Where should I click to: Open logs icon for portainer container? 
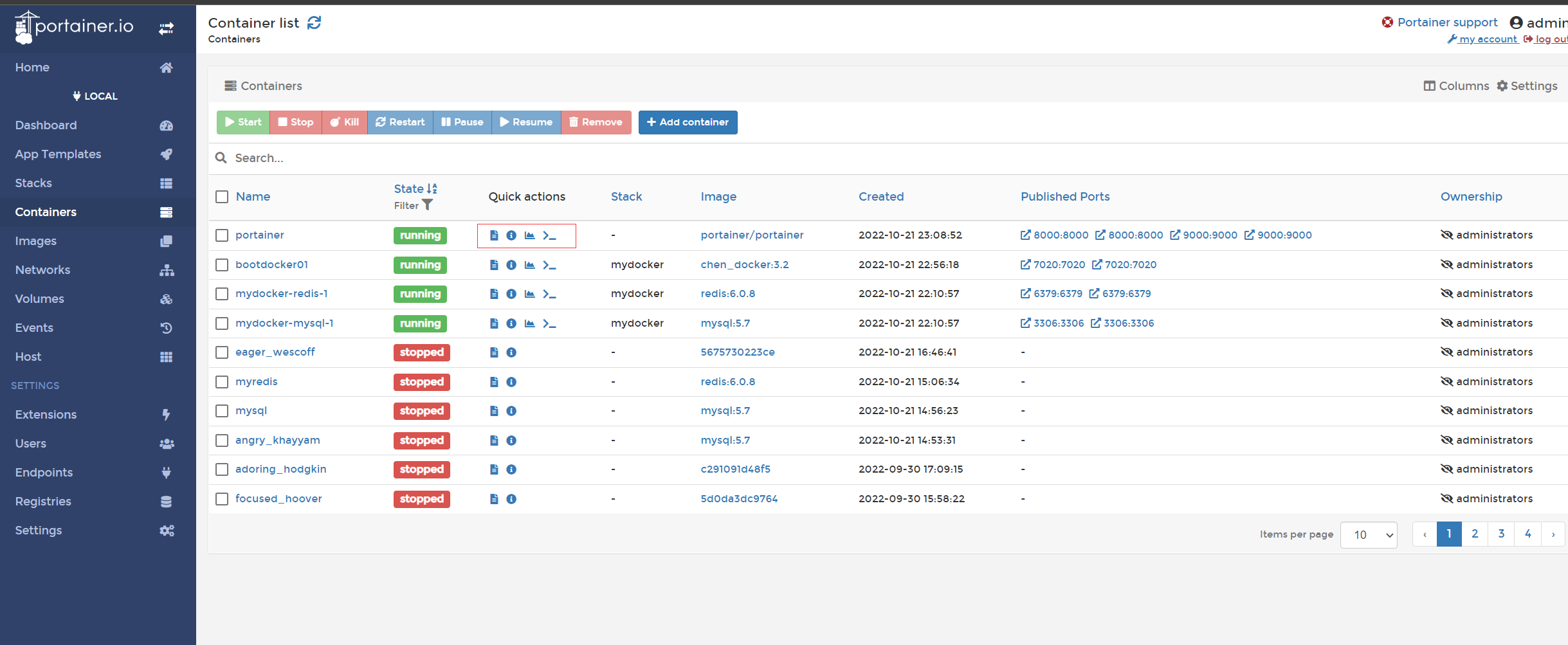[x=494, y=235]
